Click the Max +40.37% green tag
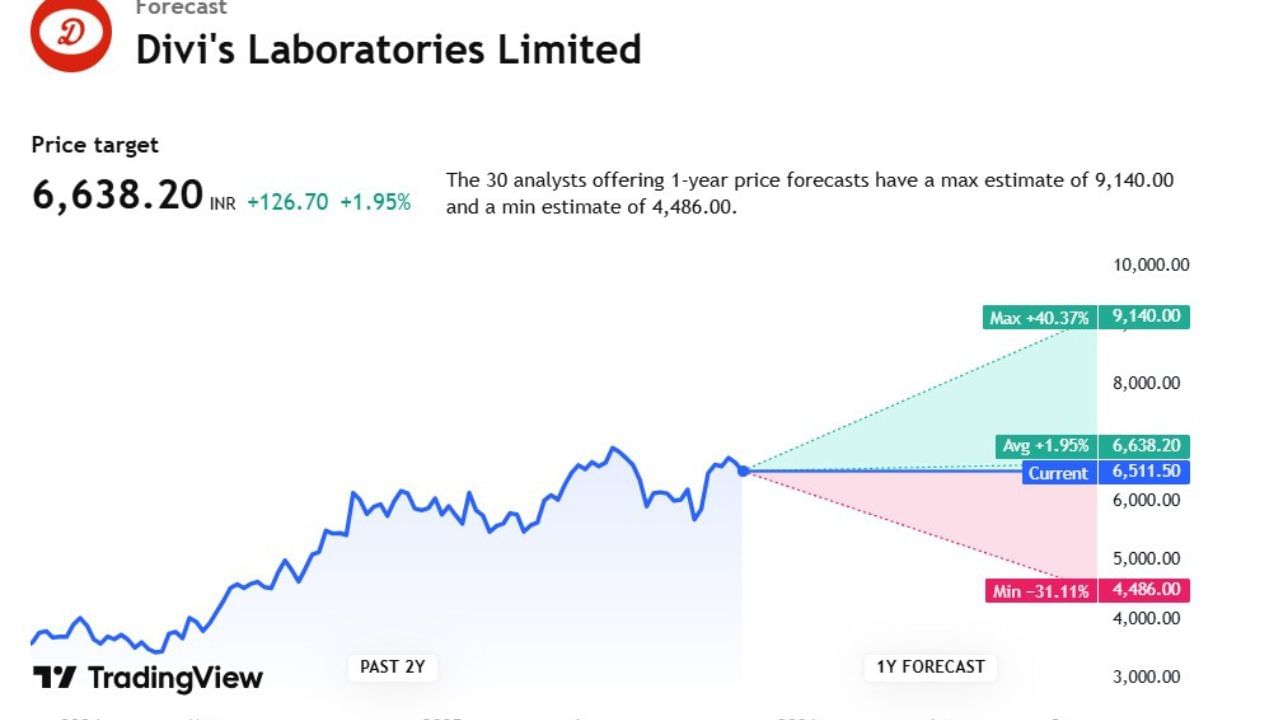 pyautogui.click(x=1039, y=318)
